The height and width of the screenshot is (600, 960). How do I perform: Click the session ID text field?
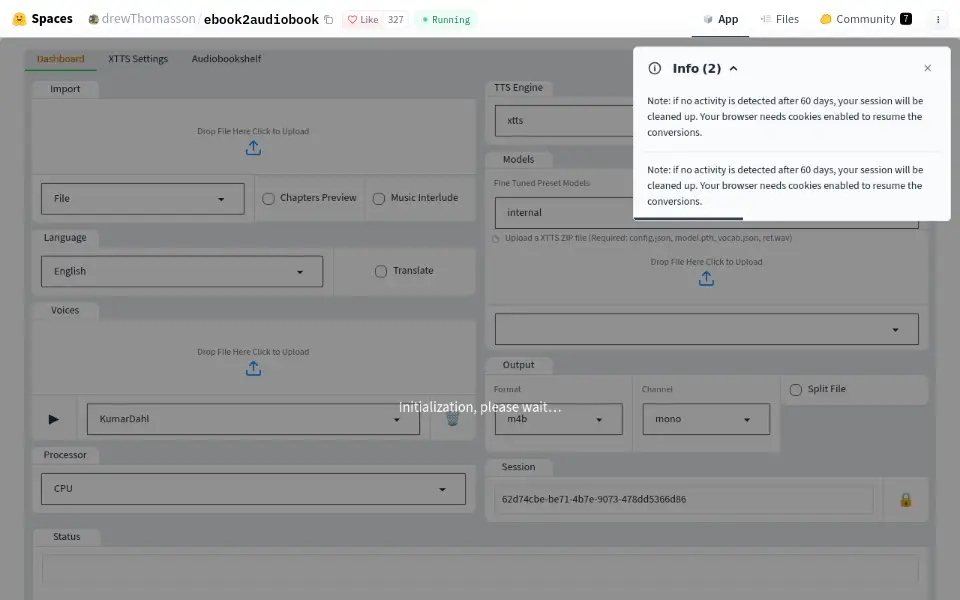point(683,500)
